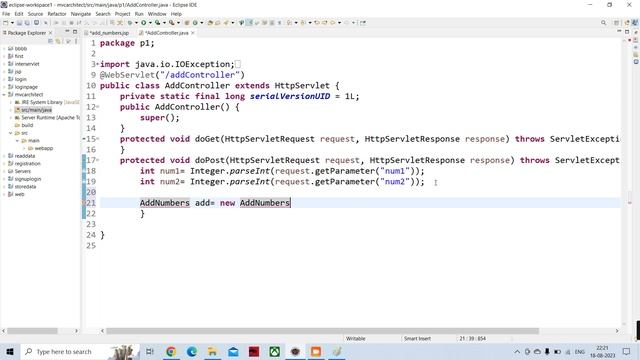Minimize the editor area

click(x=619, y=32)
